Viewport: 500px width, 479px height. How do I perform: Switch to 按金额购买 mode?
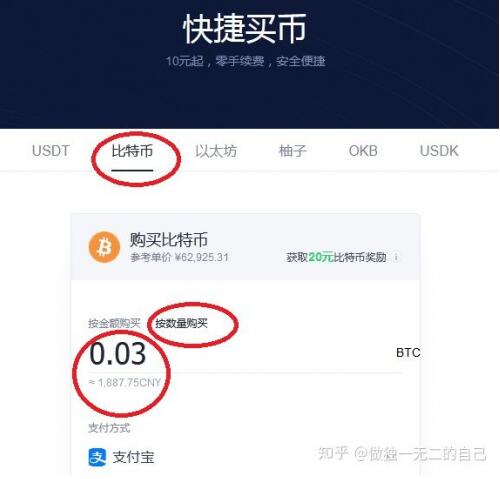pos(114,323)
